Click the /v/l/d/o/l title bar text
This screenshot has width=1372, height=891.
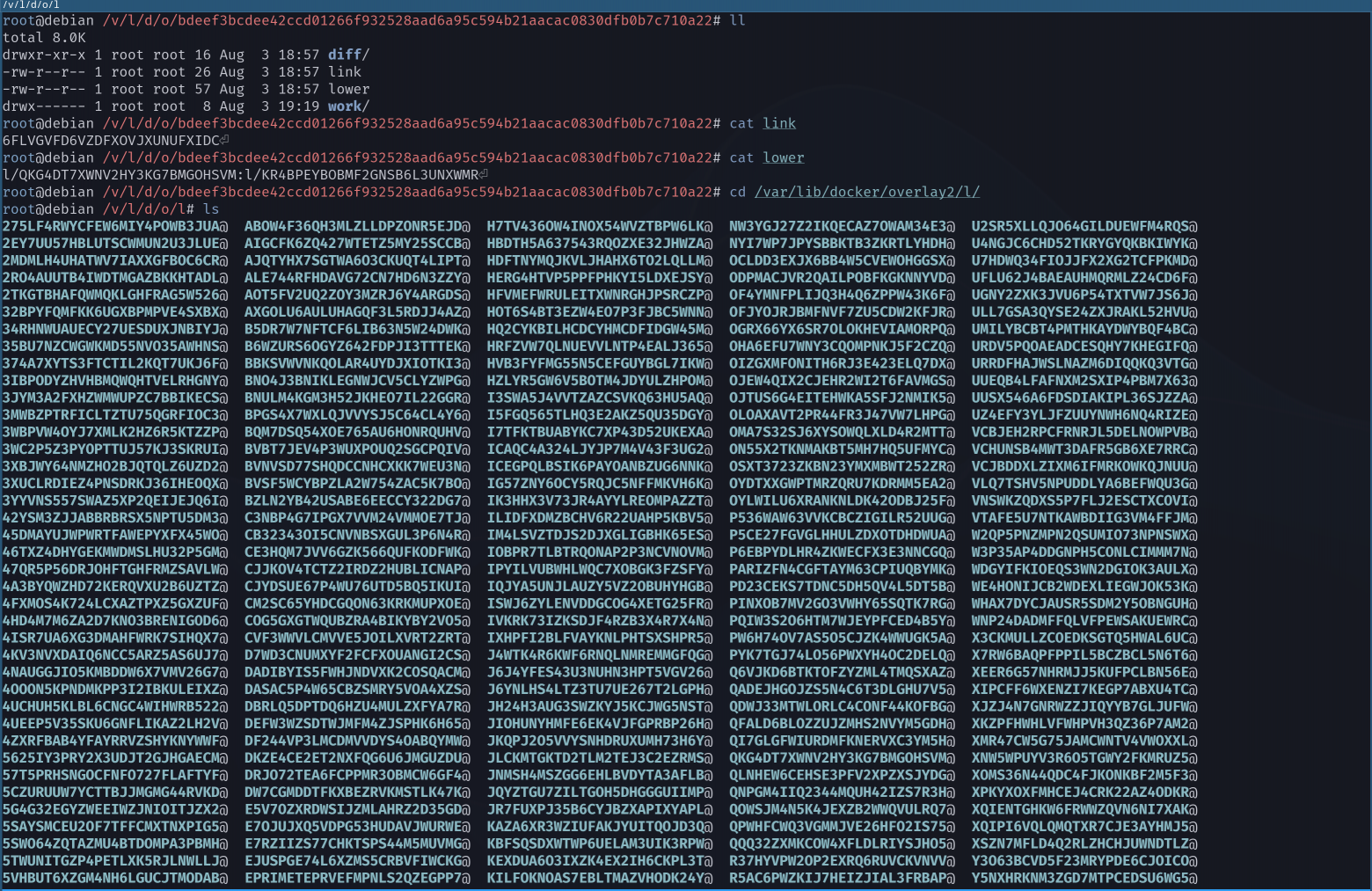click(31, 5)
